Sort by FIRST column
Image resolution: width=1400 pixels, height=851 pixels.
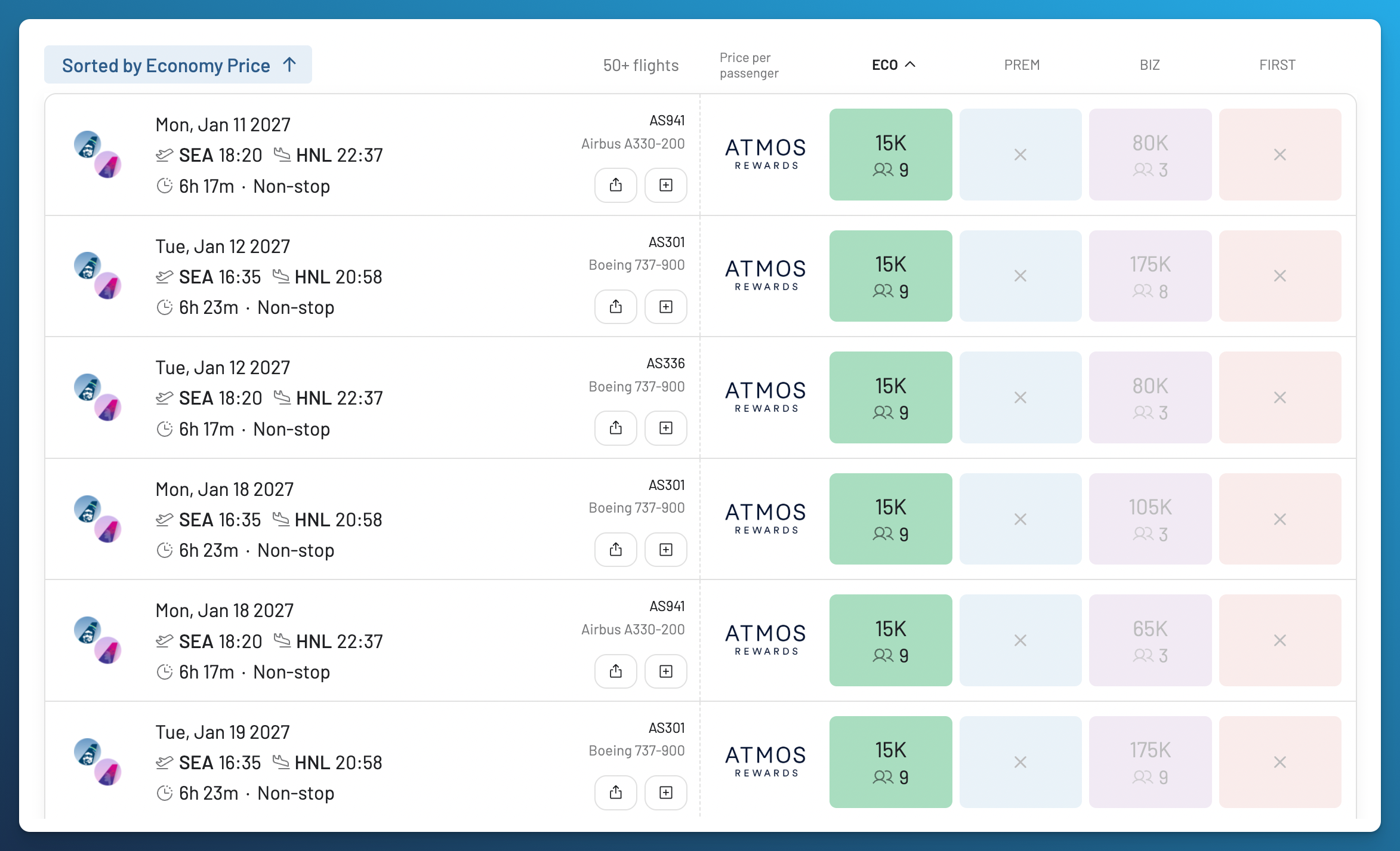click(1277, 64)
